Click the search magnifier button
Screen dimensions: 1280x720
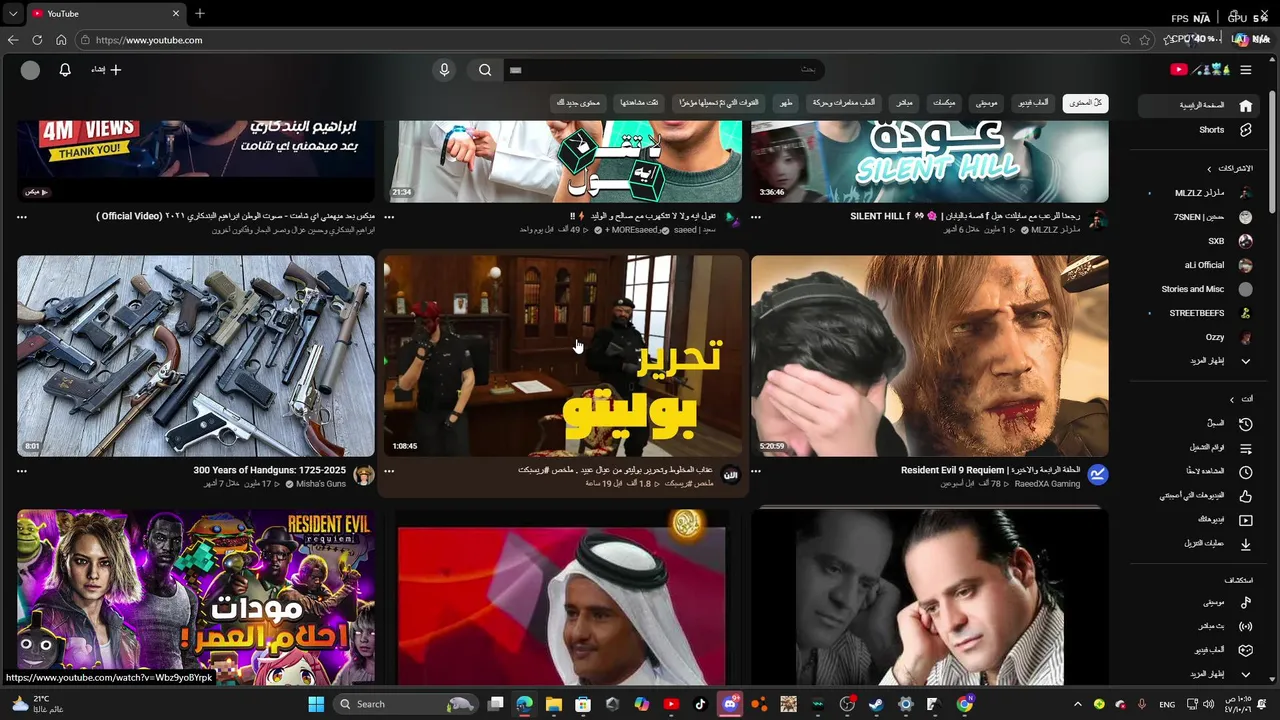coord(485,70)
